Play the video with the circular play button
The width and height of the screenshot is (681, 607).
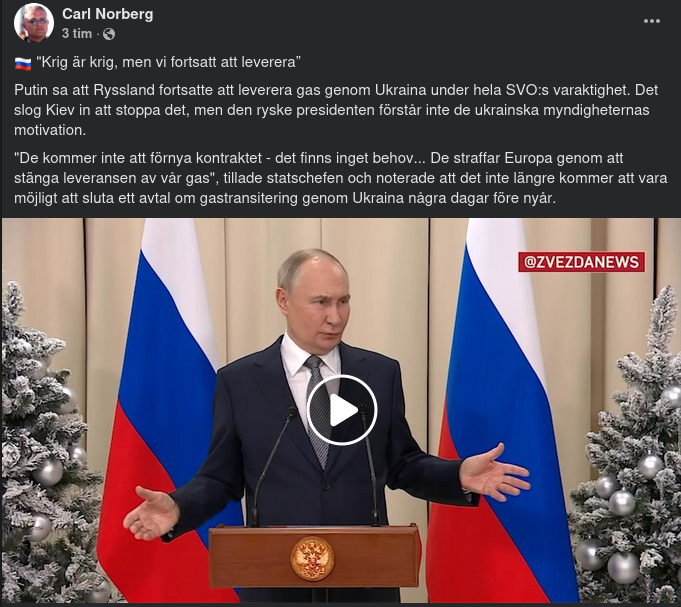pos(342,410)
